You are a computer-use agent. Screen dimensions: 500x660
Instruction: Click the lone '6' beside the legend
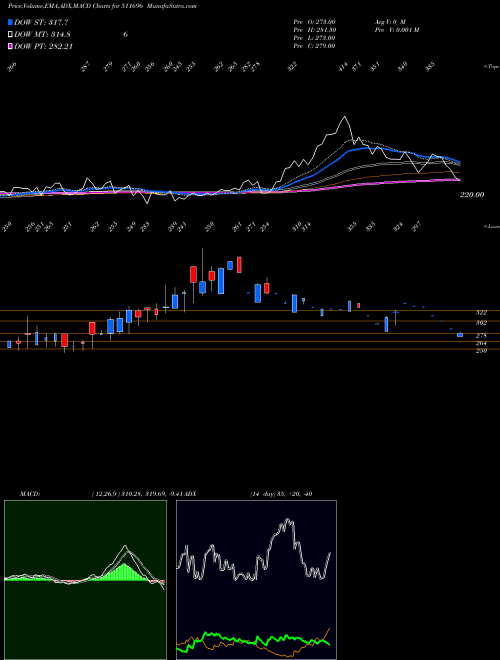point(125,35)
